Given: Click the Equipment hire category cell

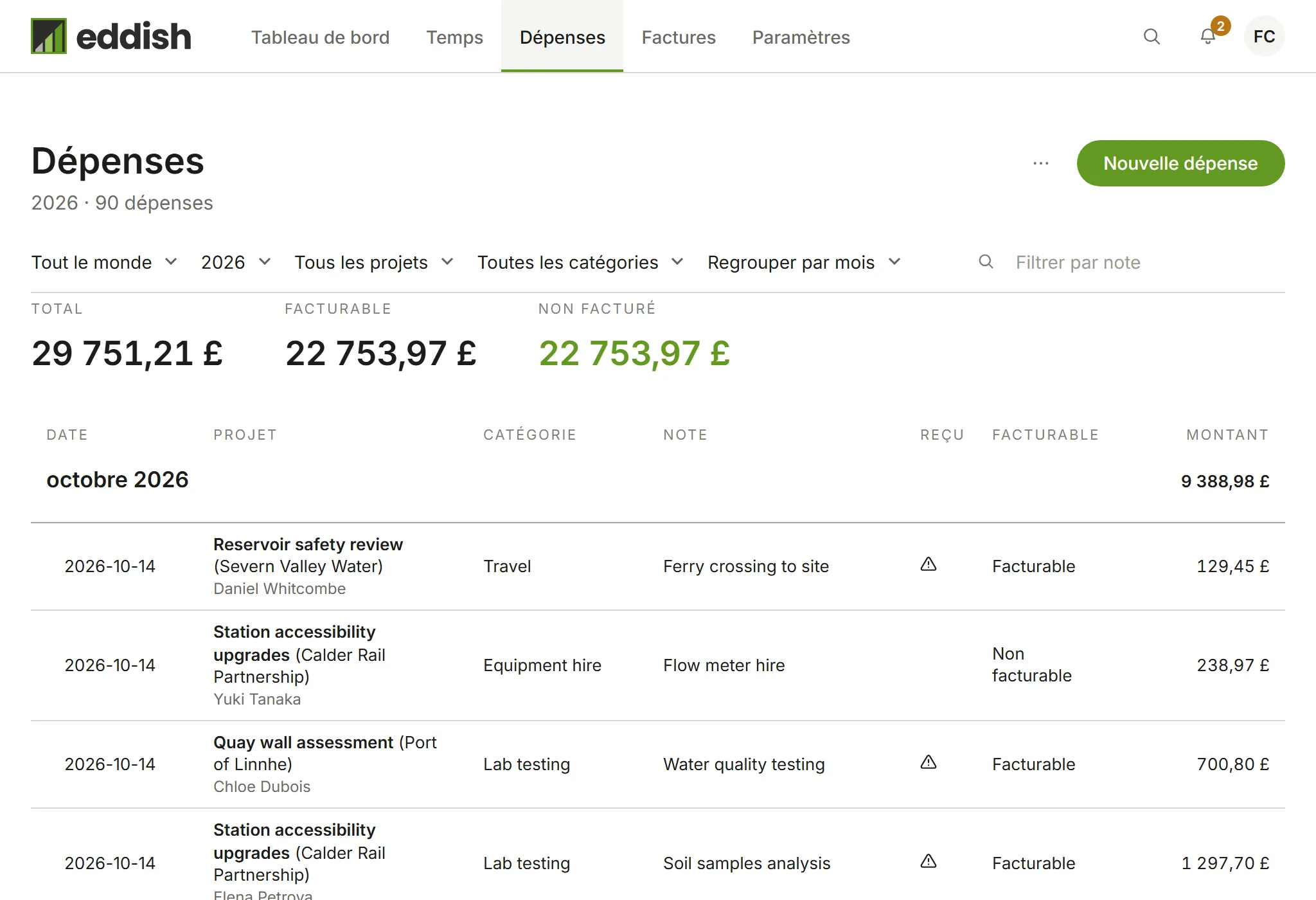Looking at the screenshot, I should (x=542, y=665).
